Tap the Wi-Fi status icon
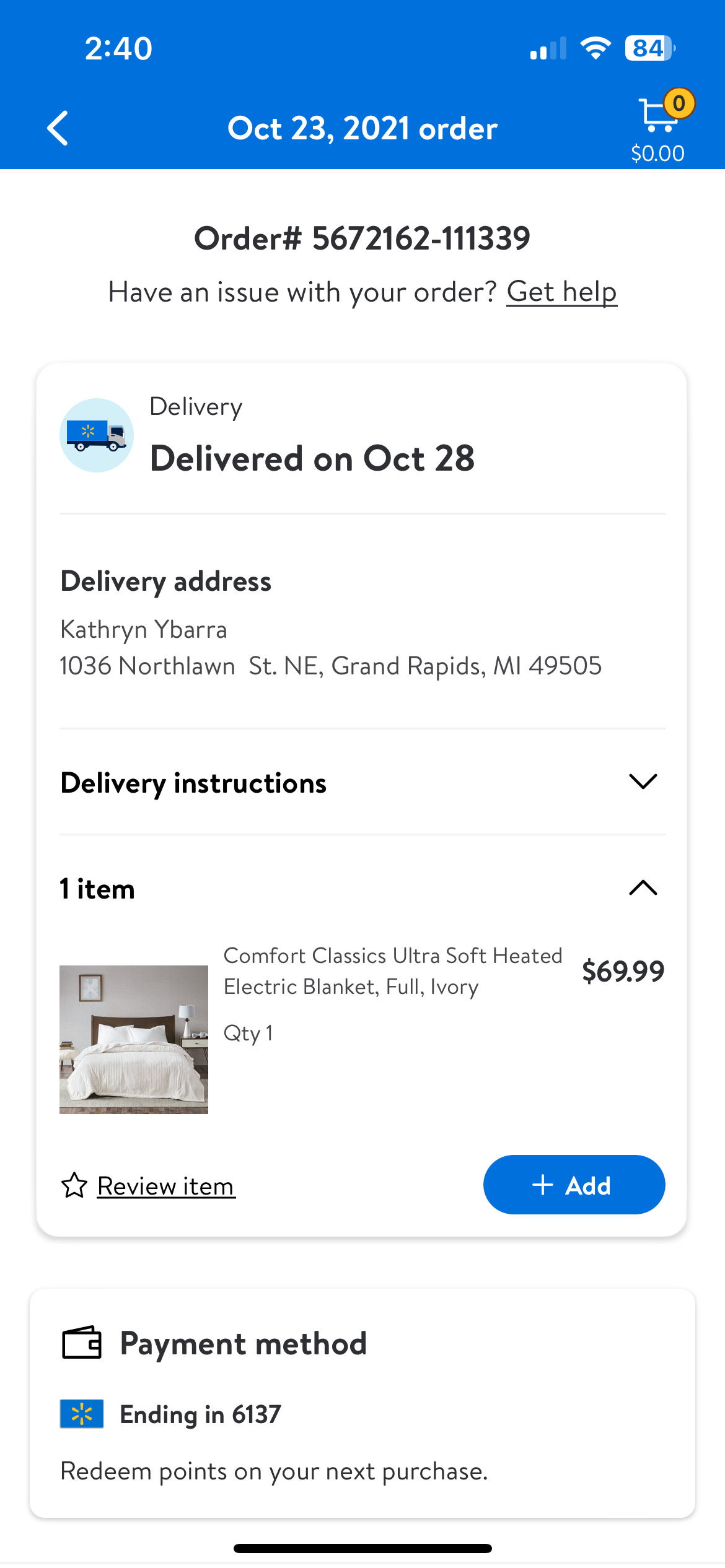This screenshot has height=1568, width=725. point(595,48)
